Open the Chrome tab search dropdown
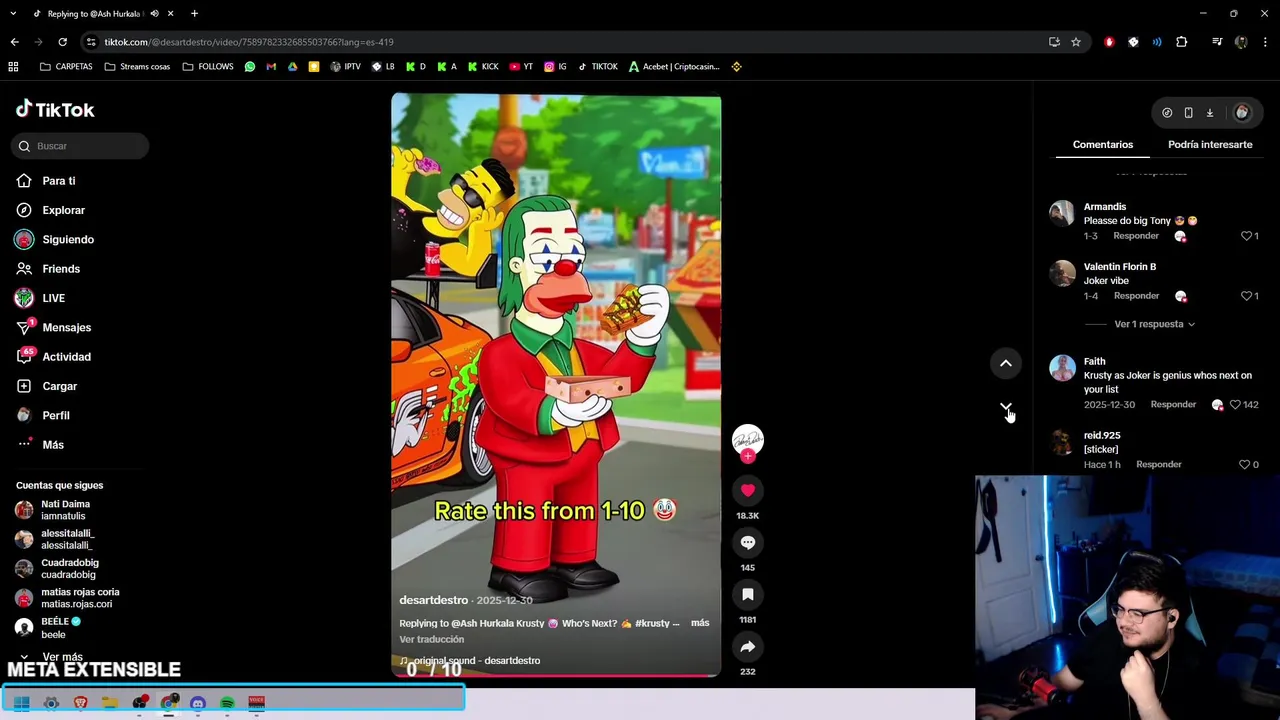The width and height of the screenshot is (1280, 720). click(13, 14)
